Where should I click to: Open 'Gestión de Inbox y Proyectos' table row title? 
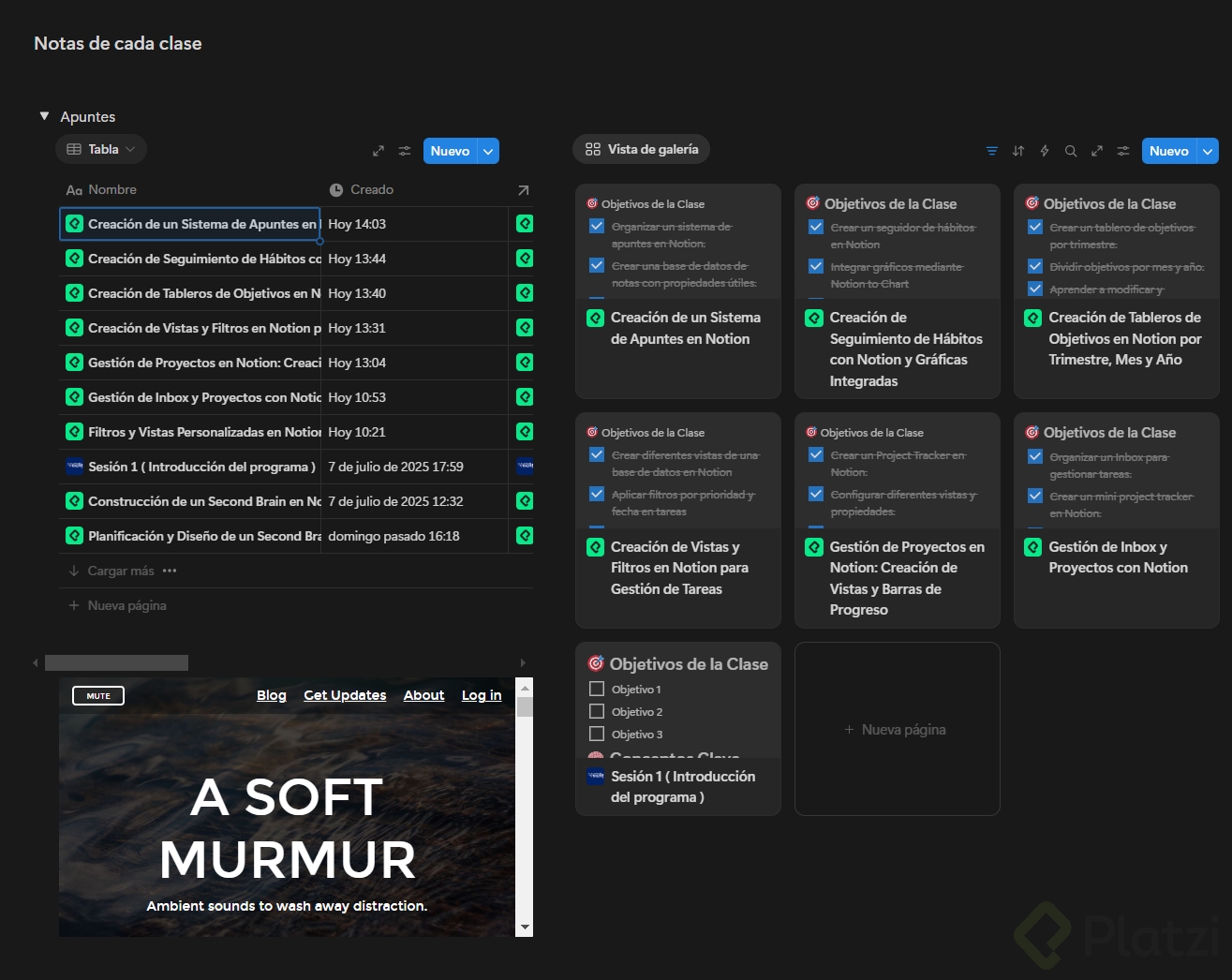[204, 397]
